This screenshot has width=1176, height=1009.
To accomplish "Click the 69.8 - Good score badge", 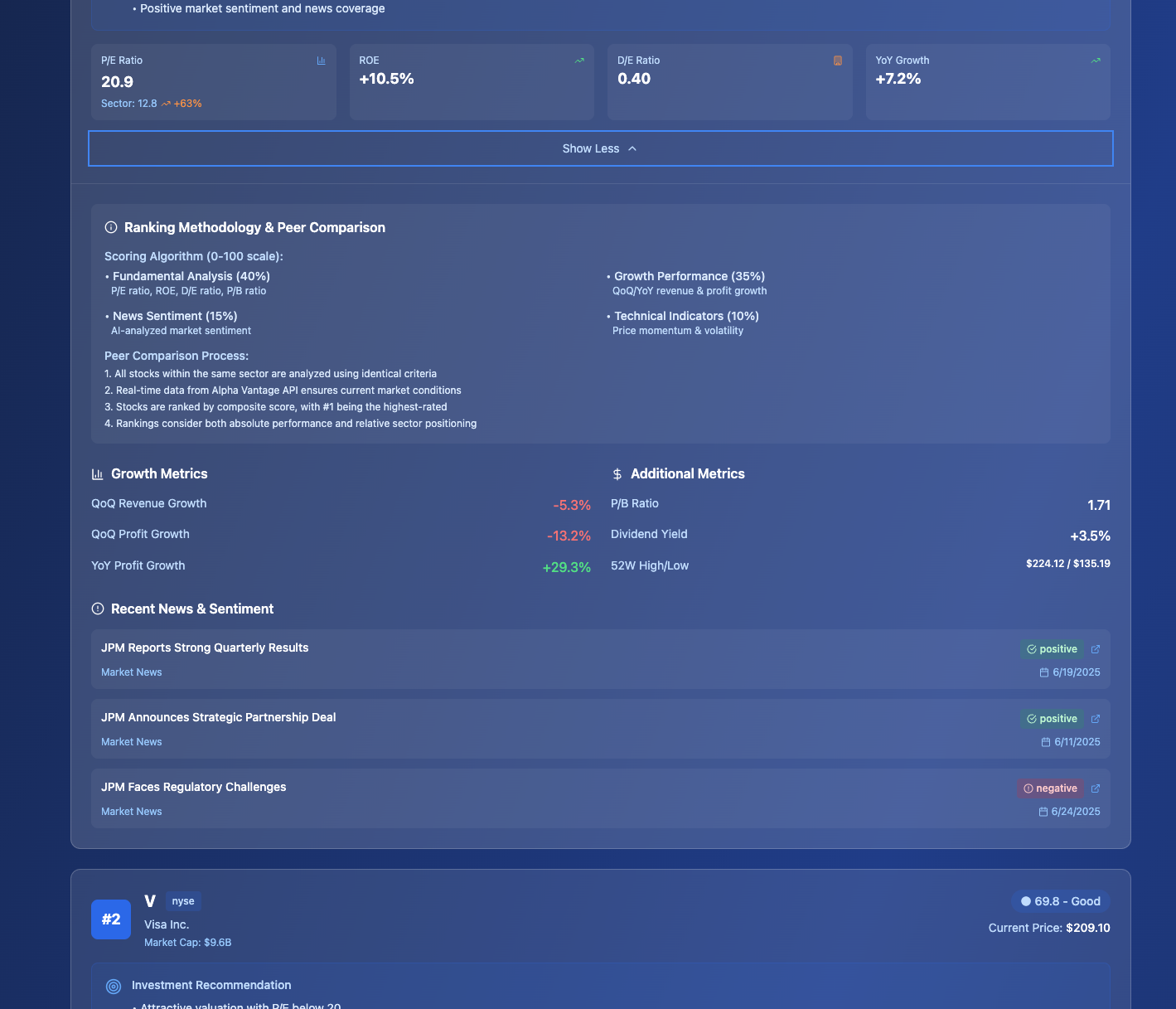I will (1061, 901).
